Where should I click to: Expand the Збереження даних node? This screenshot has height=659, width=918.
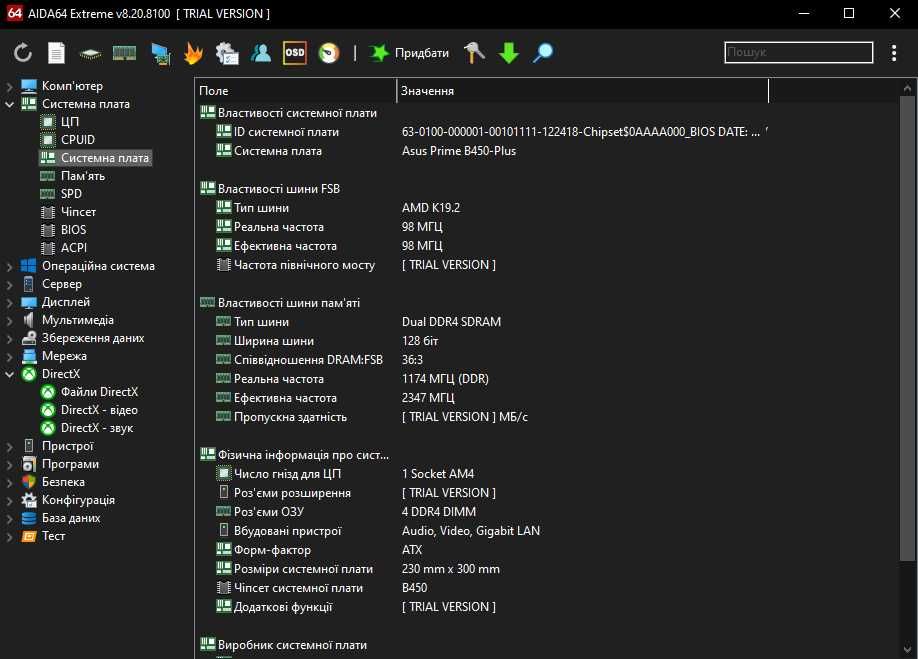click(9, 338)
